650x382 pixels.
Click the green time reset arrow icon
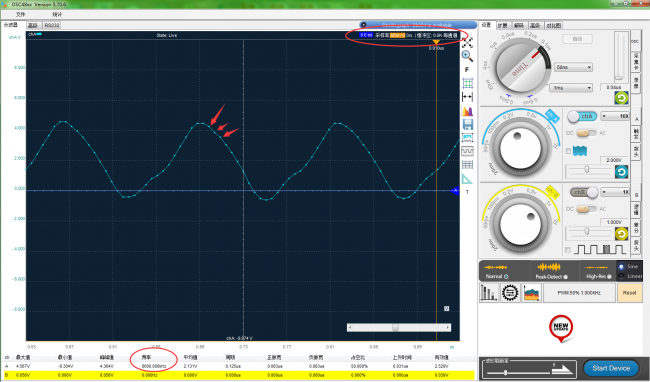621,98
